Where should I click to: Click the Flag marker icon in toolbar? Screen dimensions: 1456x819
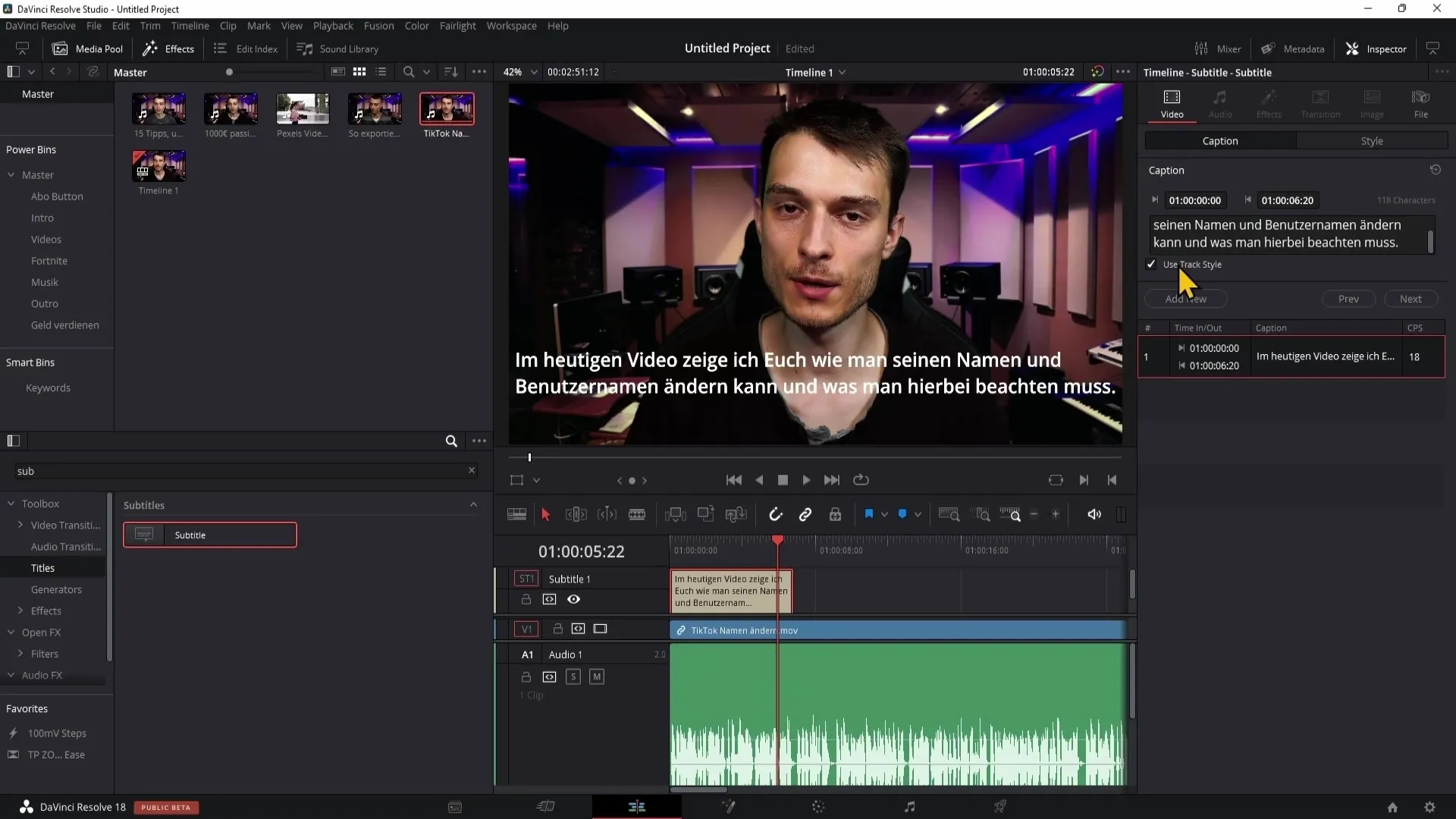869,514
